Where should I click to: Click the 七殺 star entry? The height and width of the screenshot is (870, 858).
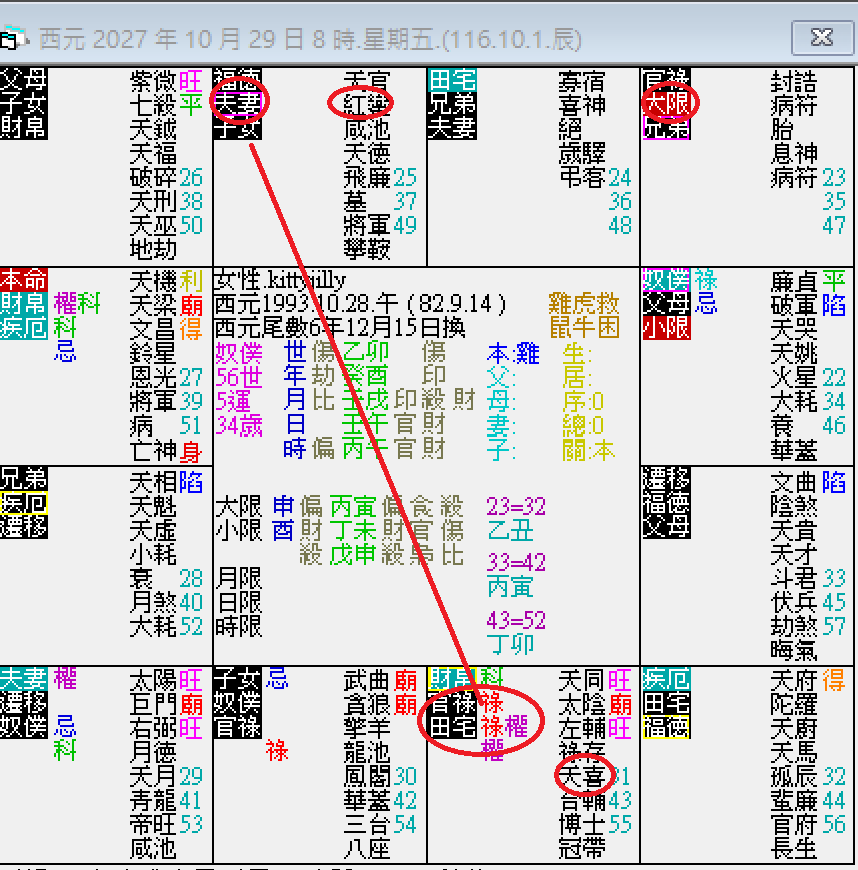pos(153,105)
